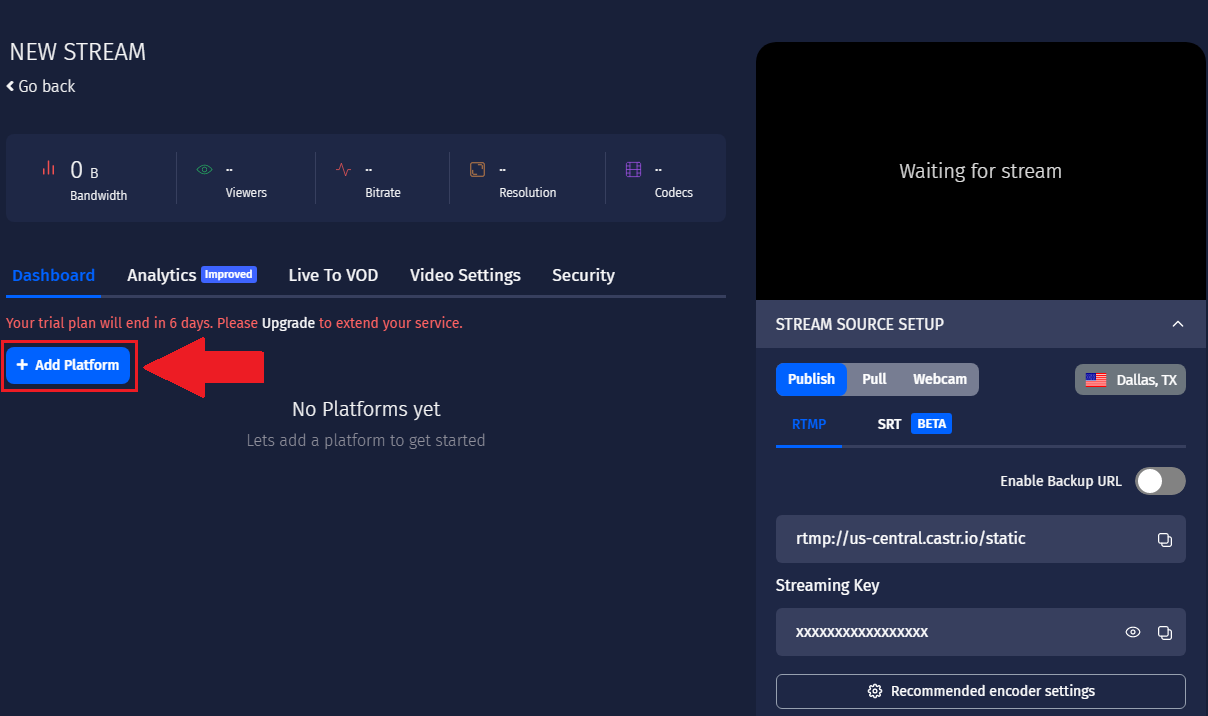Click the Streaming Key label
Viewport: 1208px width, 716px height.
827,585
